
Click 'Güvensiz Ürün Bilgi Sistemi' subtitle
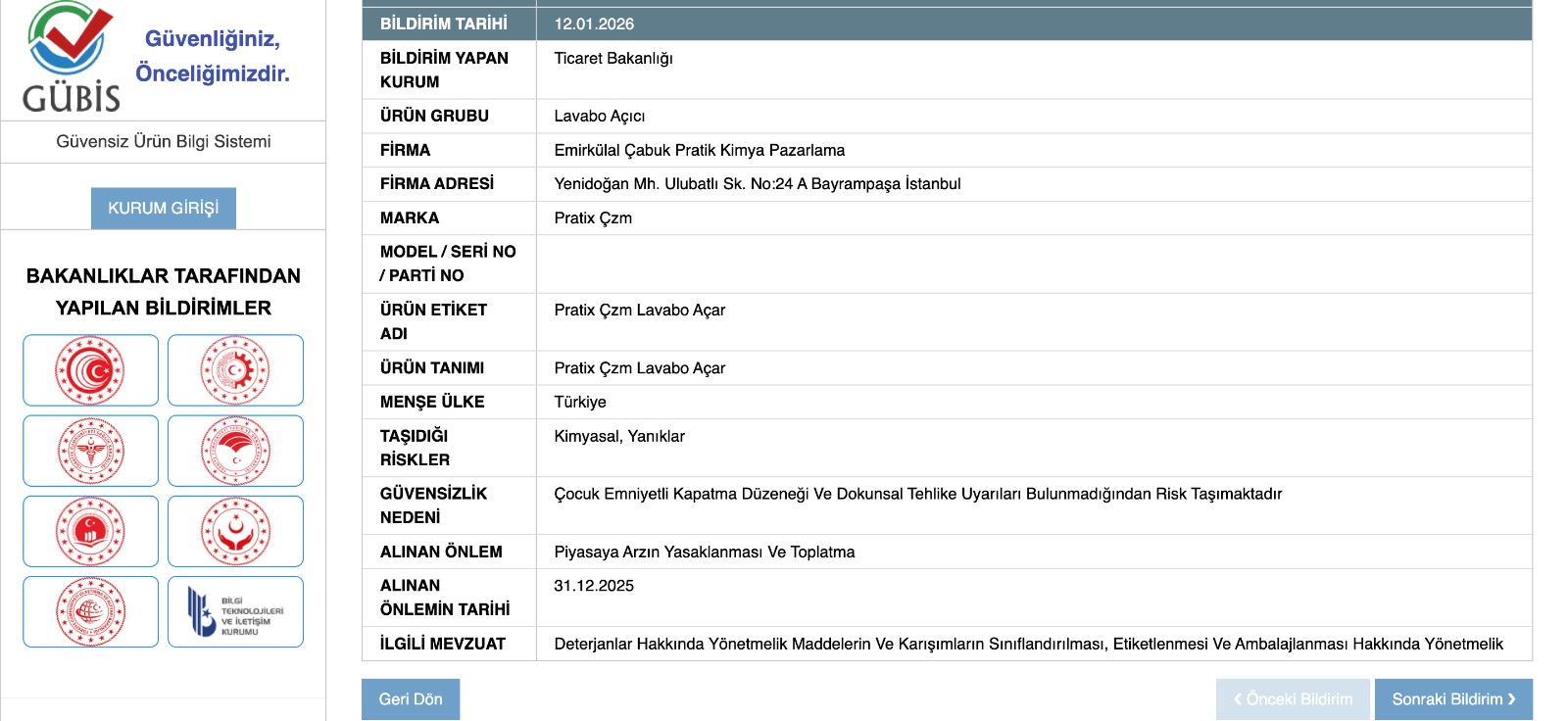pos(164,141)
